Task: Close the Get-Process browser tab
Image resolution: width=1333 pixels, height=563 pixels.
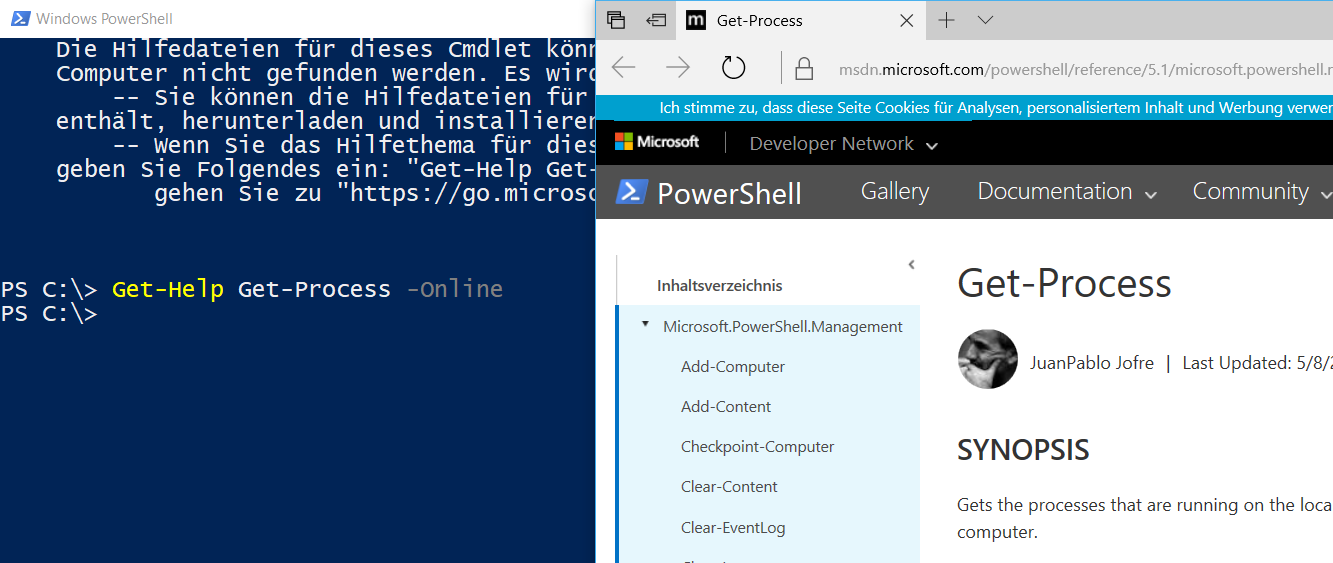Action: (906, 20)
